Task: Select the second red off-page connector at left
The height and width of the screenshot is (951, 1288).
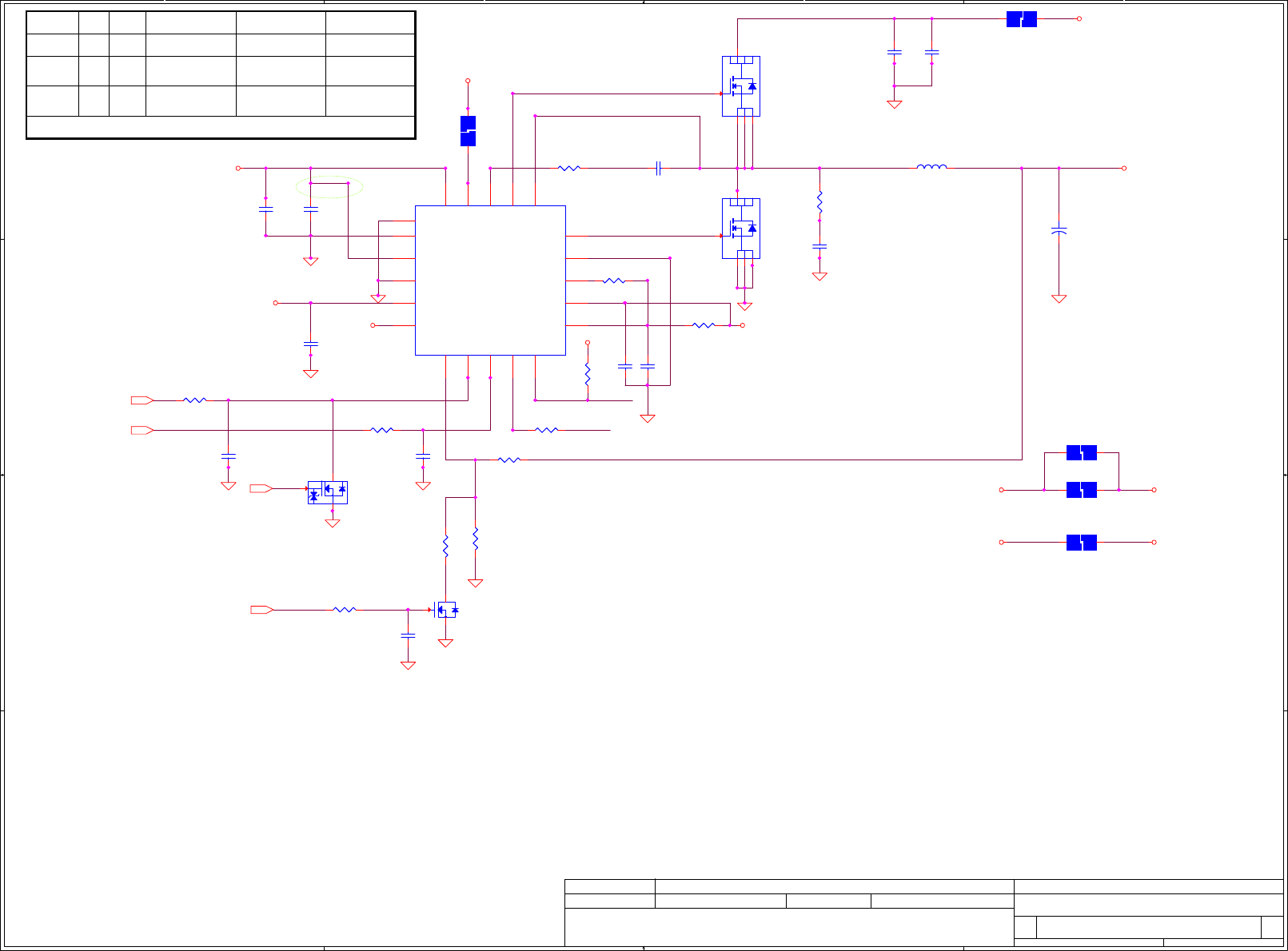Action: coord(142,431)
